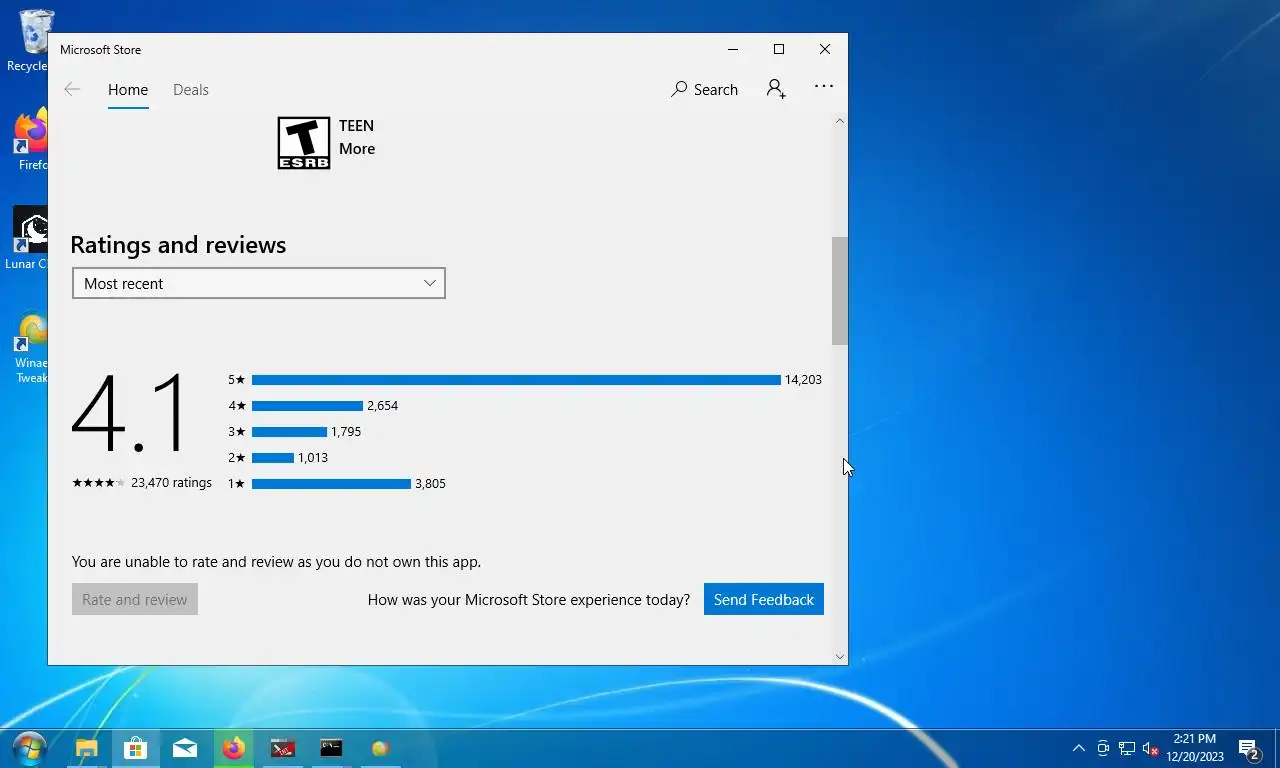
Task: Open the Lunar Client desktop shortcut
Action: tap(29, 238)
